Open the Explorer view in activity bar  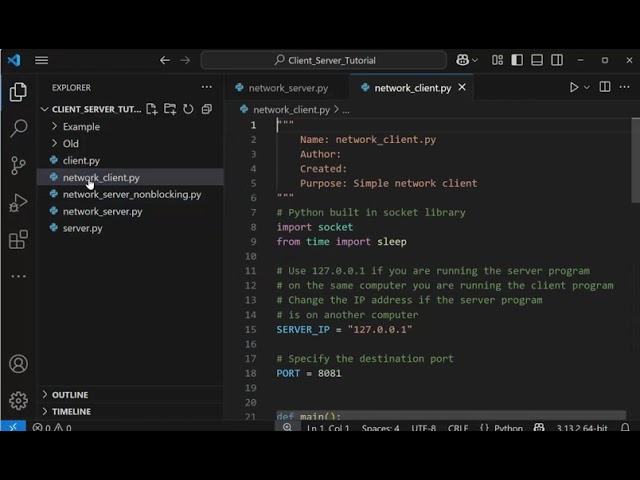tap(18, 91)
